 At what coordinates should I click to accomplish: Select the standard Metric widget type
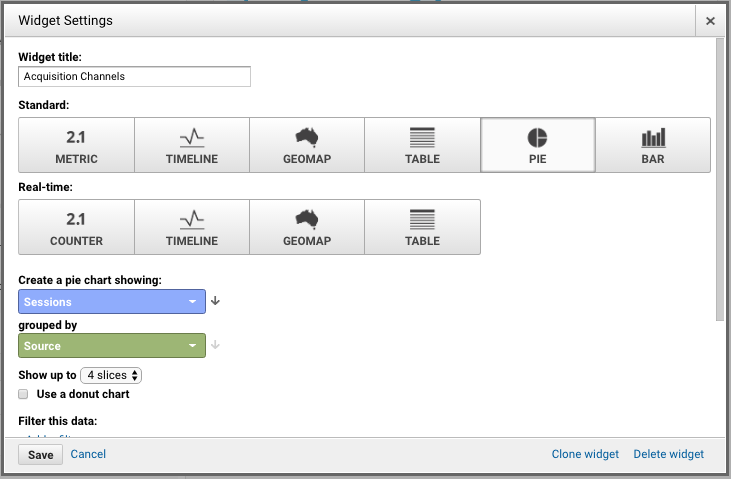coord(76,145)
